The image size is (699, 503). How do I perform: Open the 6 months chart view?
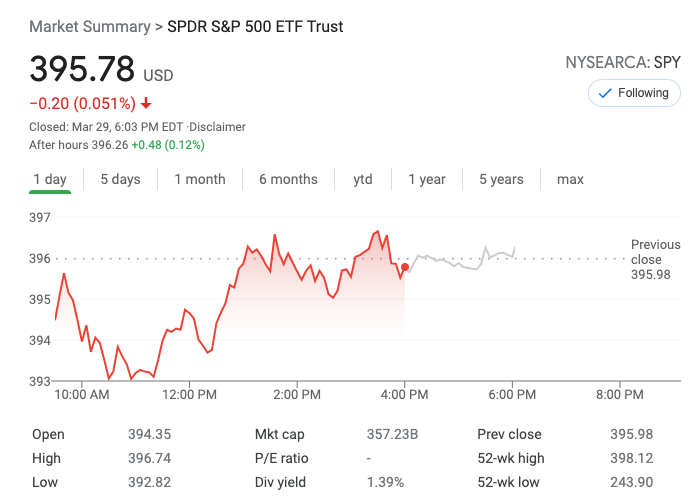(x=288, y=180)
